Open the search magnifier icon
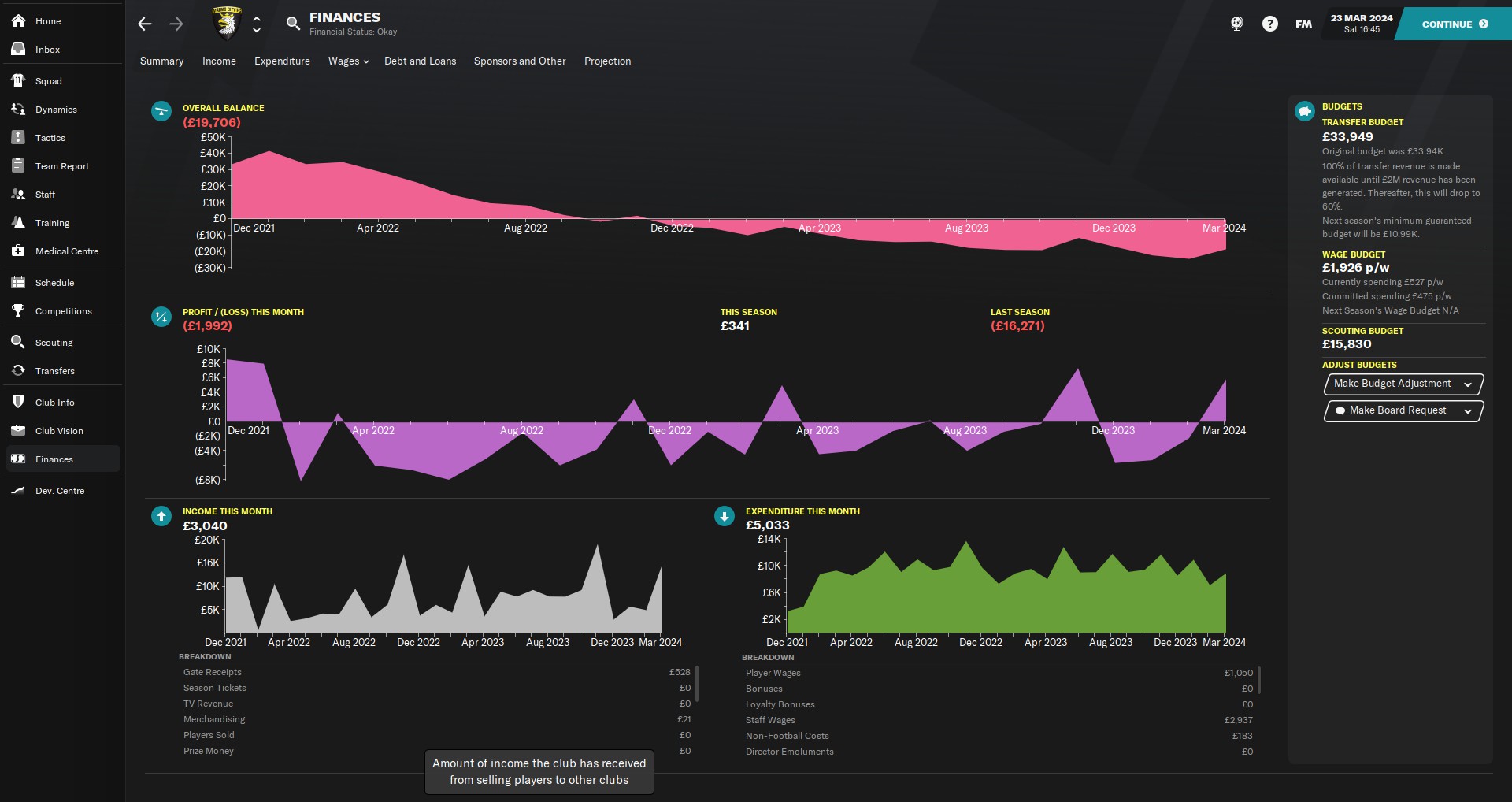1512x802 pixels. (293, 24)
